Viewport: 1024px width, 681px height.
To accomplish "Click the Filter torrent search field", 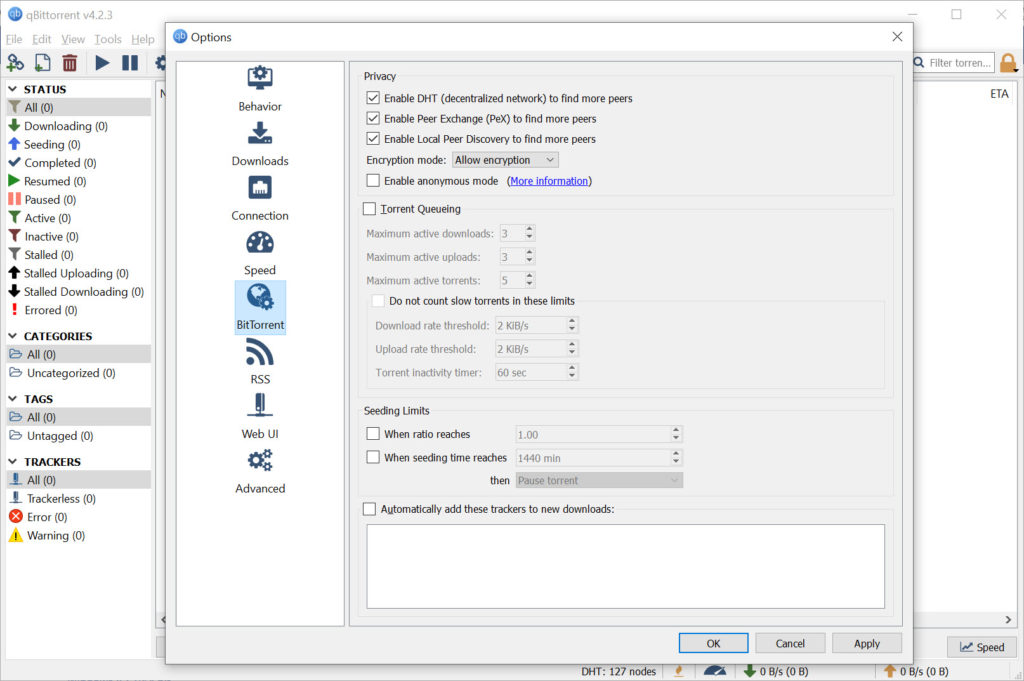I will [x=953, y=63].
